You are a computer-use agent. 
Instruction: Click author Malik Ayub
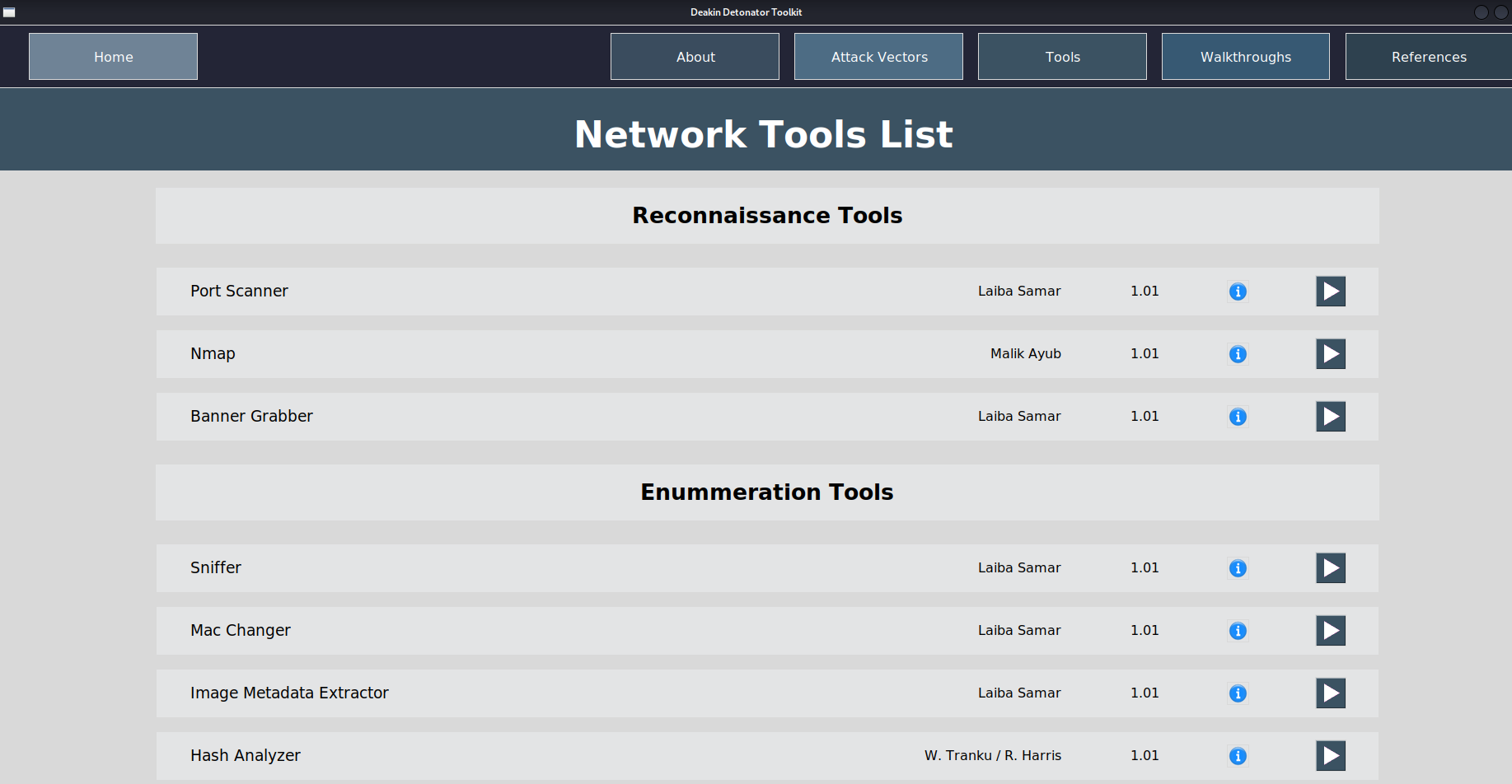point(1026,353)
